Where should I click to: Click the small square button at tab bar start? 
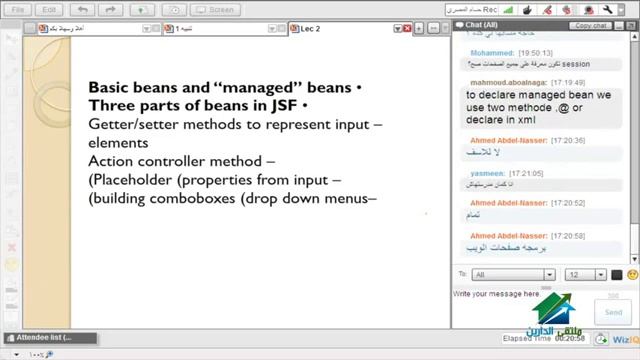(x=29, y=28)
